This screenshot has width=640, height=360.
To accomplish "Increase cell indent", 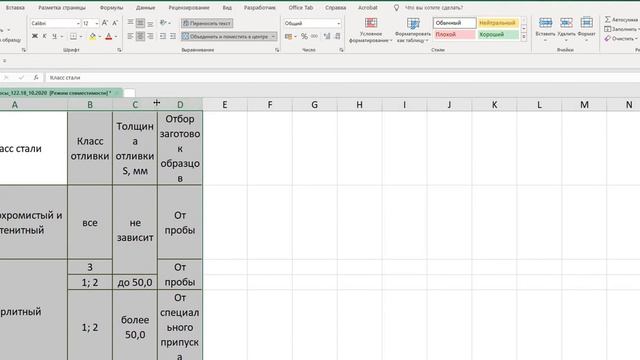I will [x=173, y=36].
